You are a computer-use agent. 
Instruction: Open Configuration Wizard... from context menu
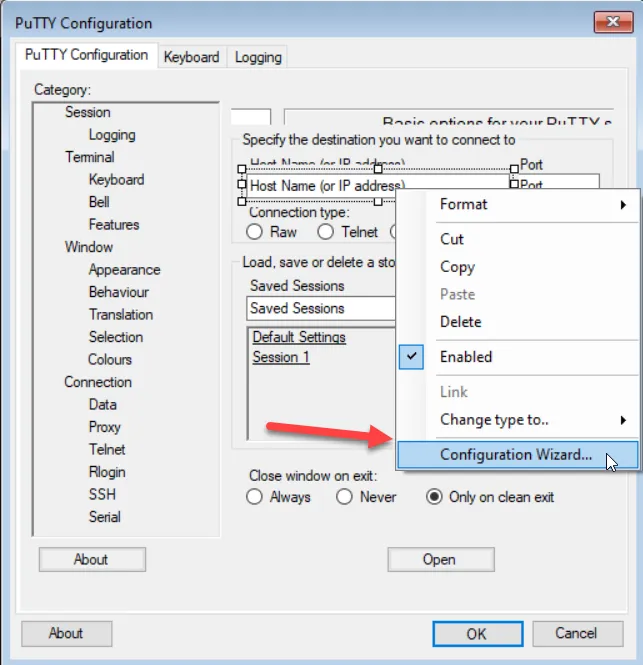tap(518, 455)
